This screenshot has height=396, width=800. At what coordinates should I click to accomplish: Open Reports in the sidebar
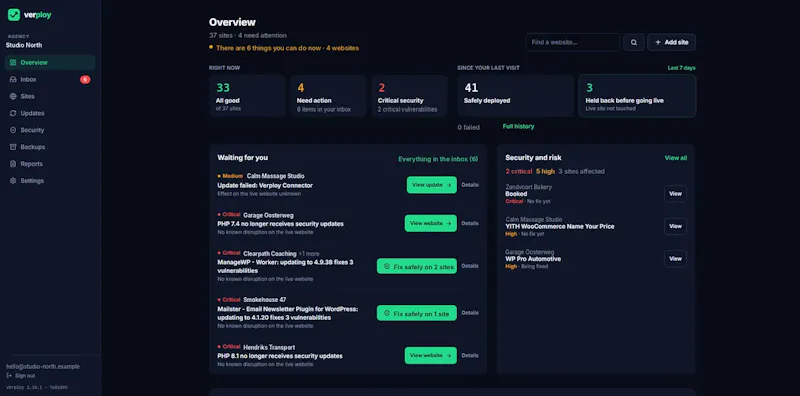pos(50,164)
